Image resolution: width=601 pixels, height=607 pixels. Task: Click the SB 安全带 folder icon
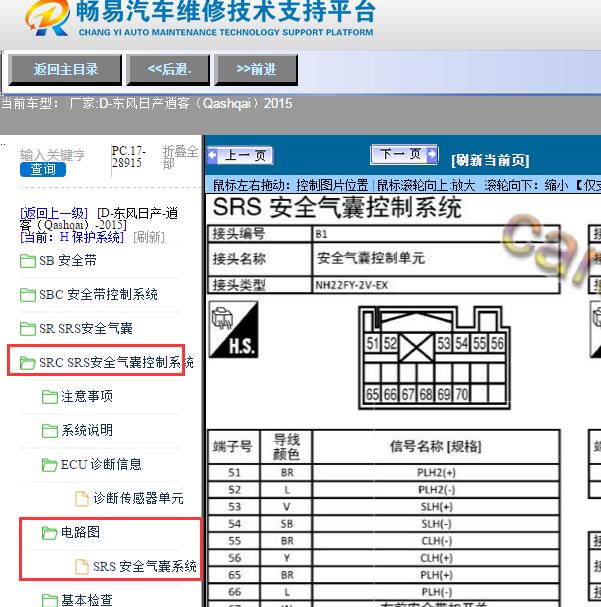[x=27, y=261]
